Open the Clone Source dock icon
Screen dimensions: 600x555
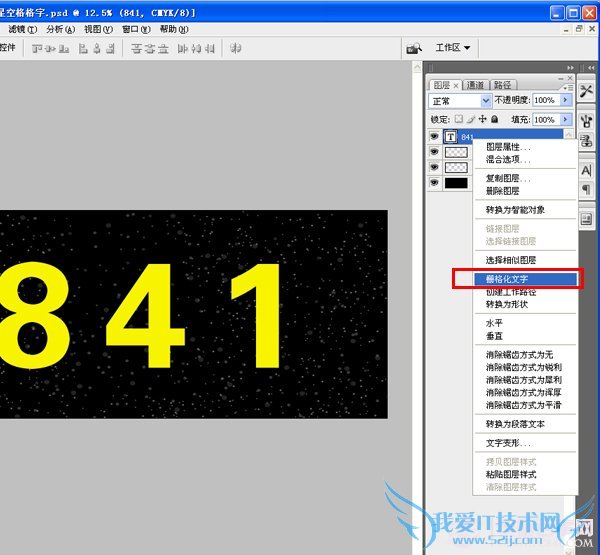tap(586, 140)
